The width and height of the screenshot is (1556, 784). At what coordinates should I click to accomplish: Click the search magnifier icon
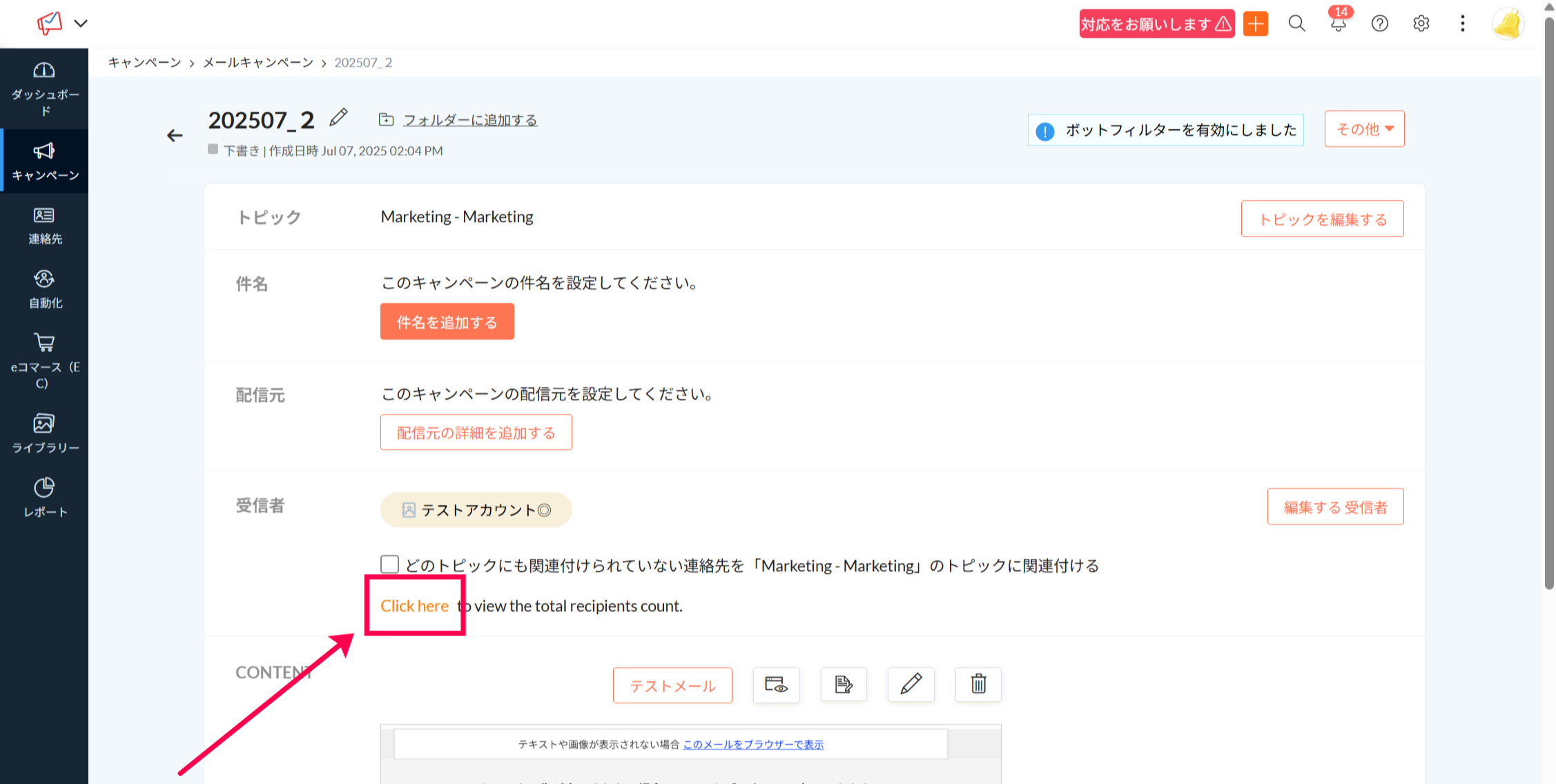pyautogui.click(x=1296, y=24)
